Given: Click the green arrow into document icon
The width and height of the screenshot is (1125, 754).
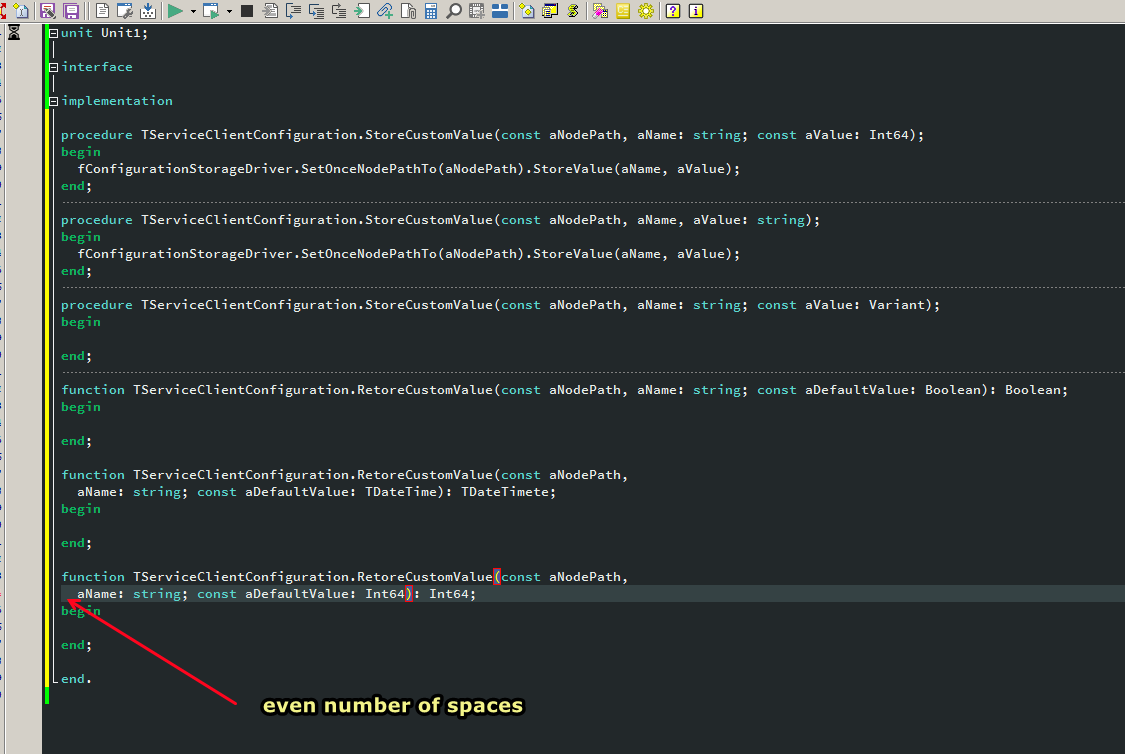Looking at the screenshot, I should point(362,11).
